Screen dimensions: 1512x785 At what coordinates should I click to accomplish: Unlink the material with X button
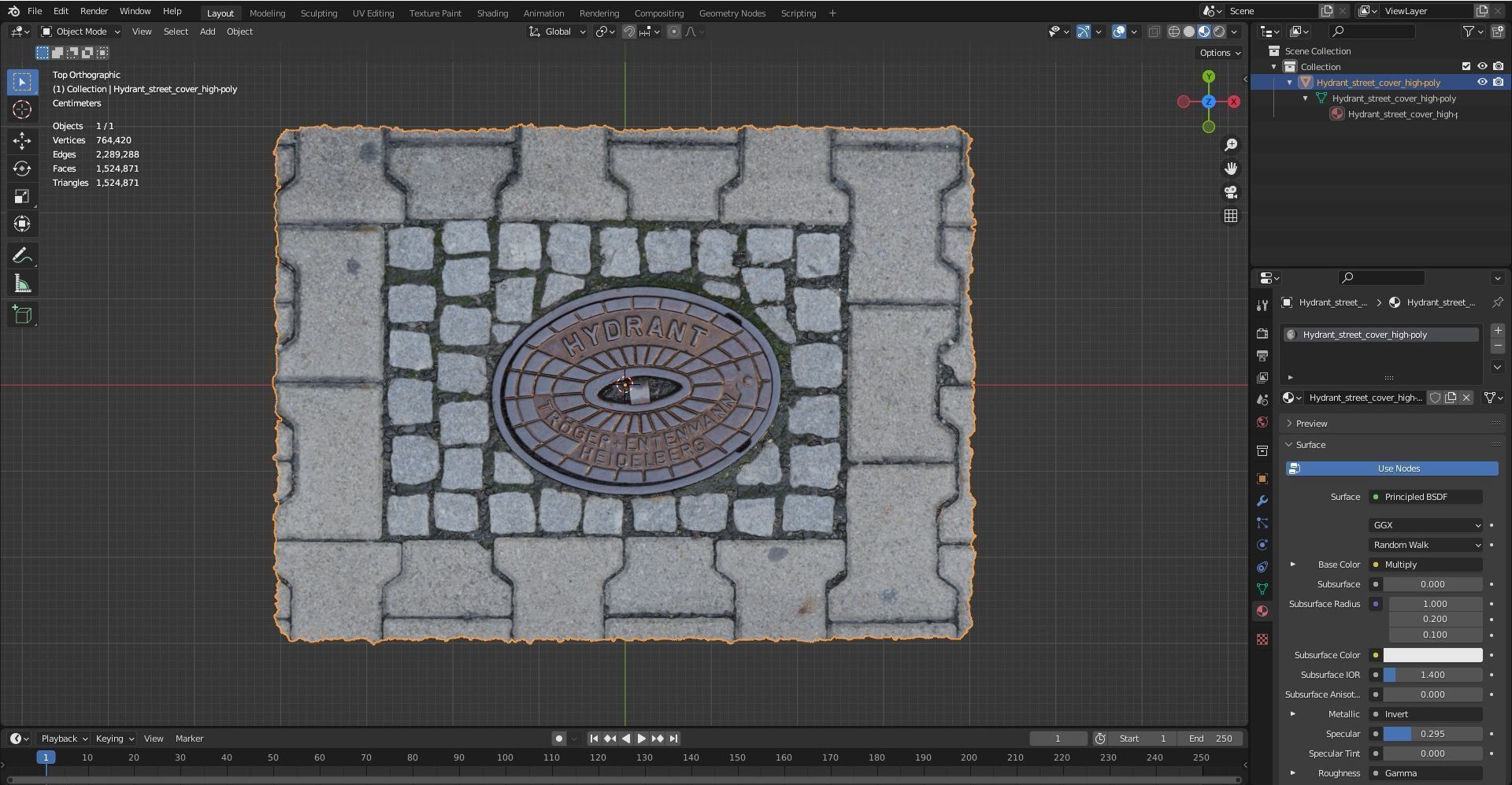[x=1466, y=398]
